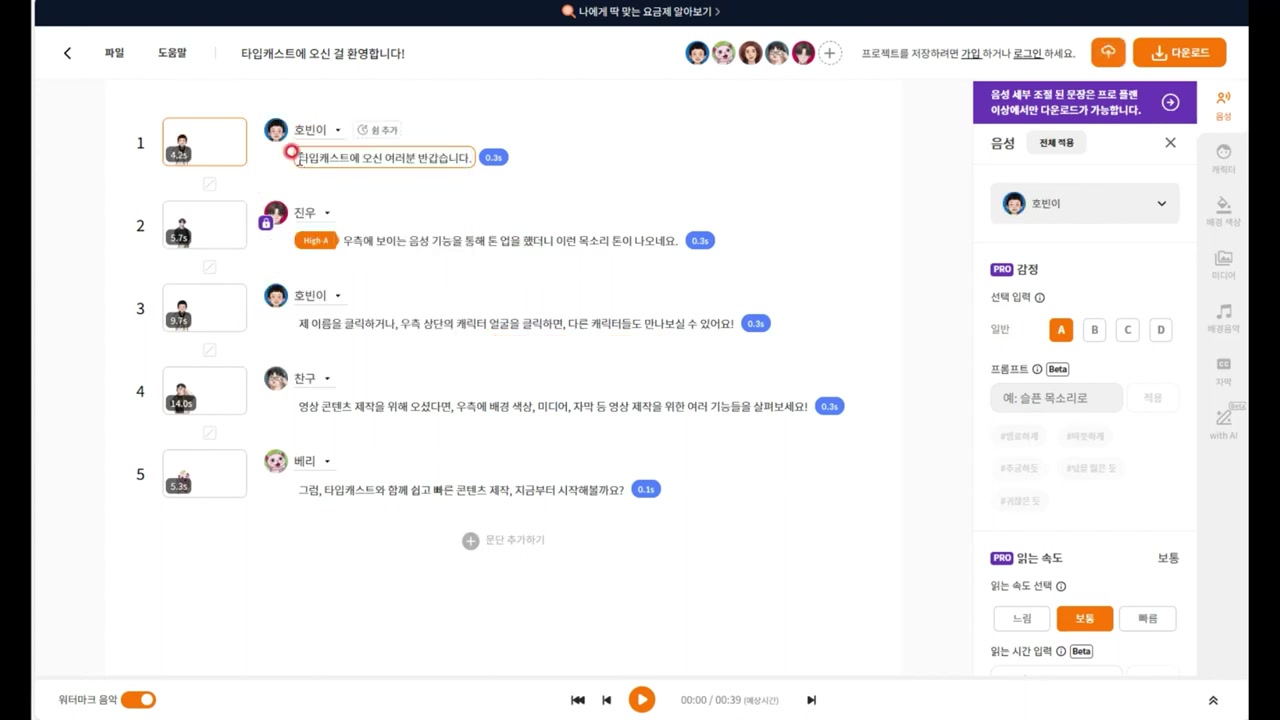This screenshot has height=720, width=1280.
Task: Click the 로그인 link
Action: tap(1027, 53)
